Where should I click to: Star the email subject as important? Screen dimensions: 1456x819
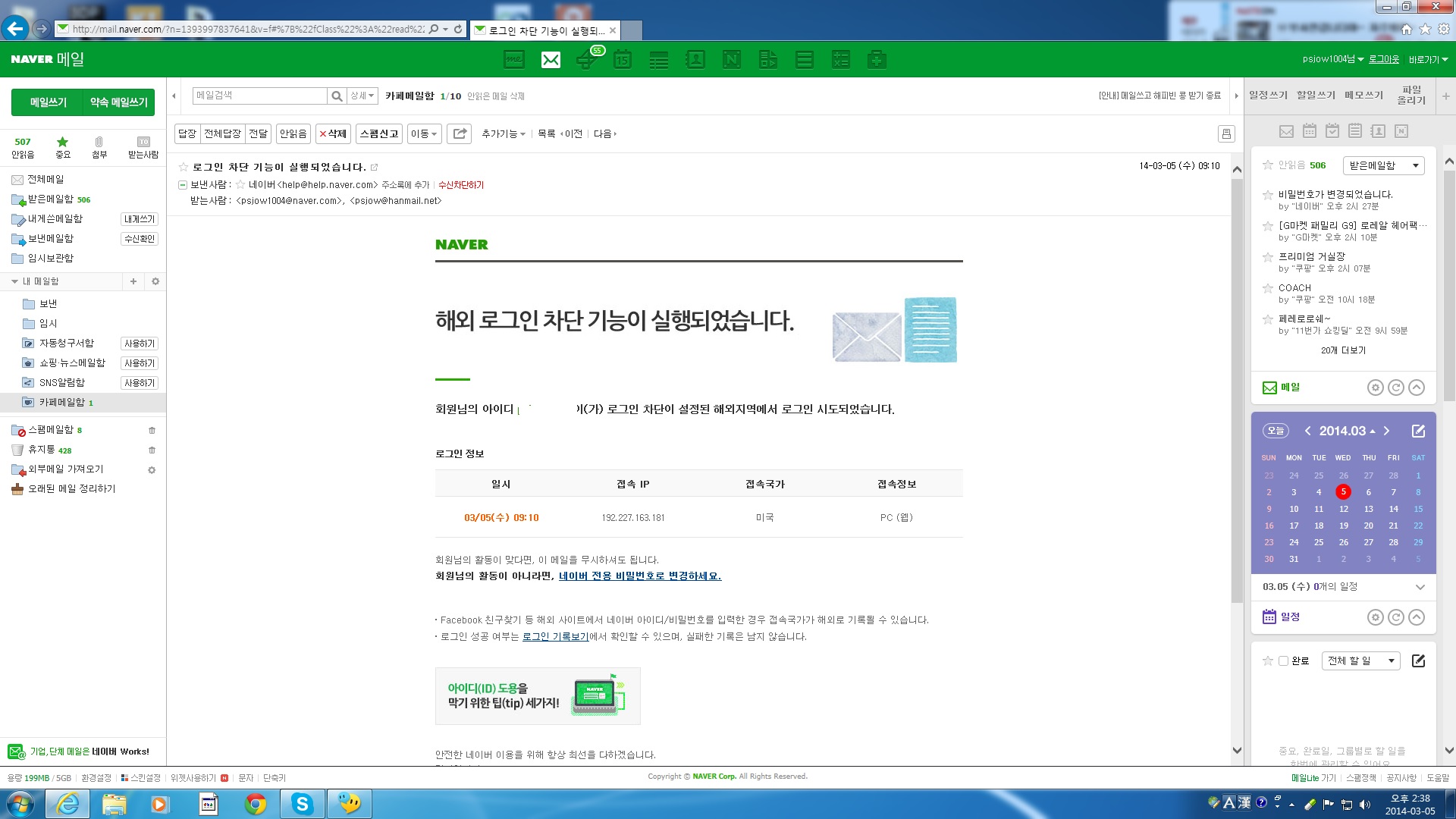(x=183, y=167)
